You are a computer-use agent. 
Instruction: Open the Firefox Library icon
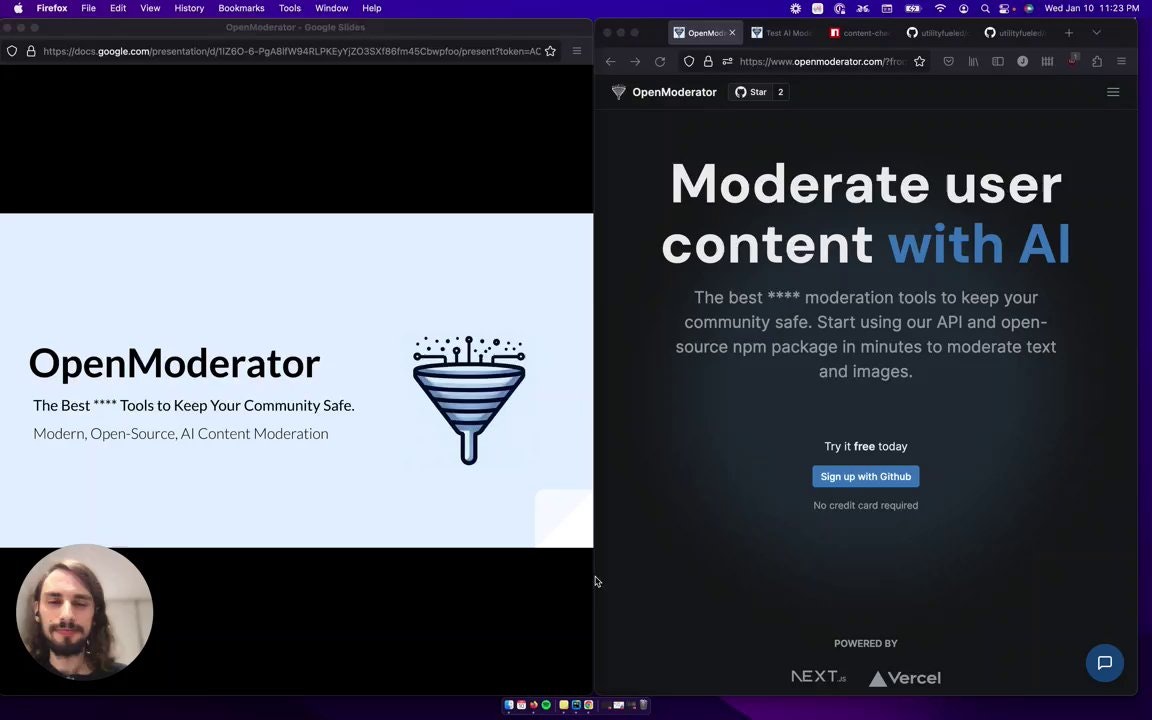point(973,61)
